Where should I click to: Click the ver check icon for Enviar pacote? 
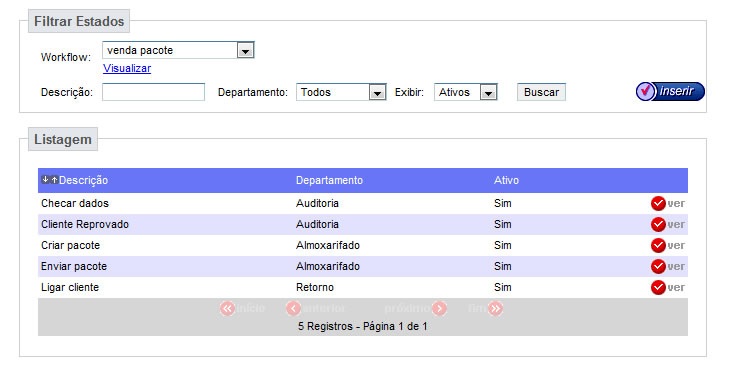tap(658, 266)
